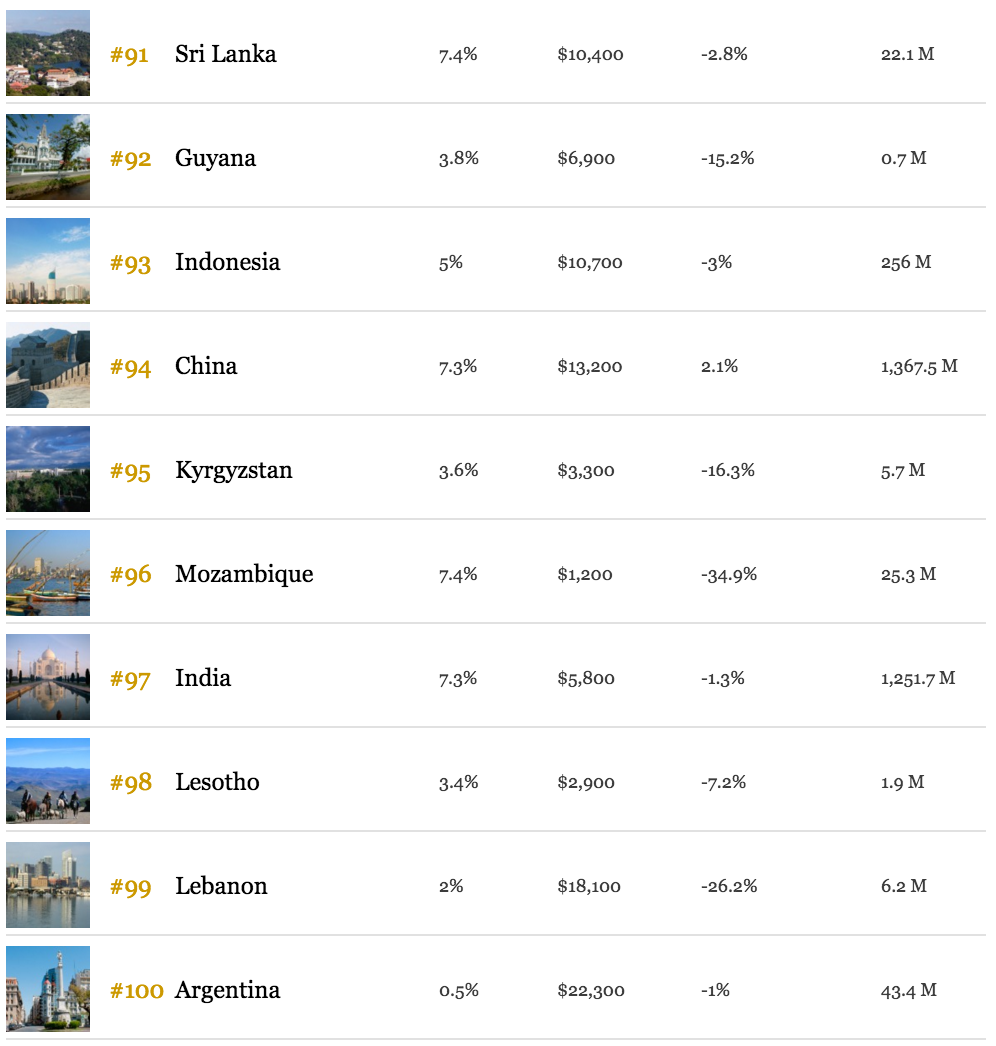Open the Sri Lanka country link
Image resolution: width=996 pixels, height=1046 pixels.
(225, 54)
